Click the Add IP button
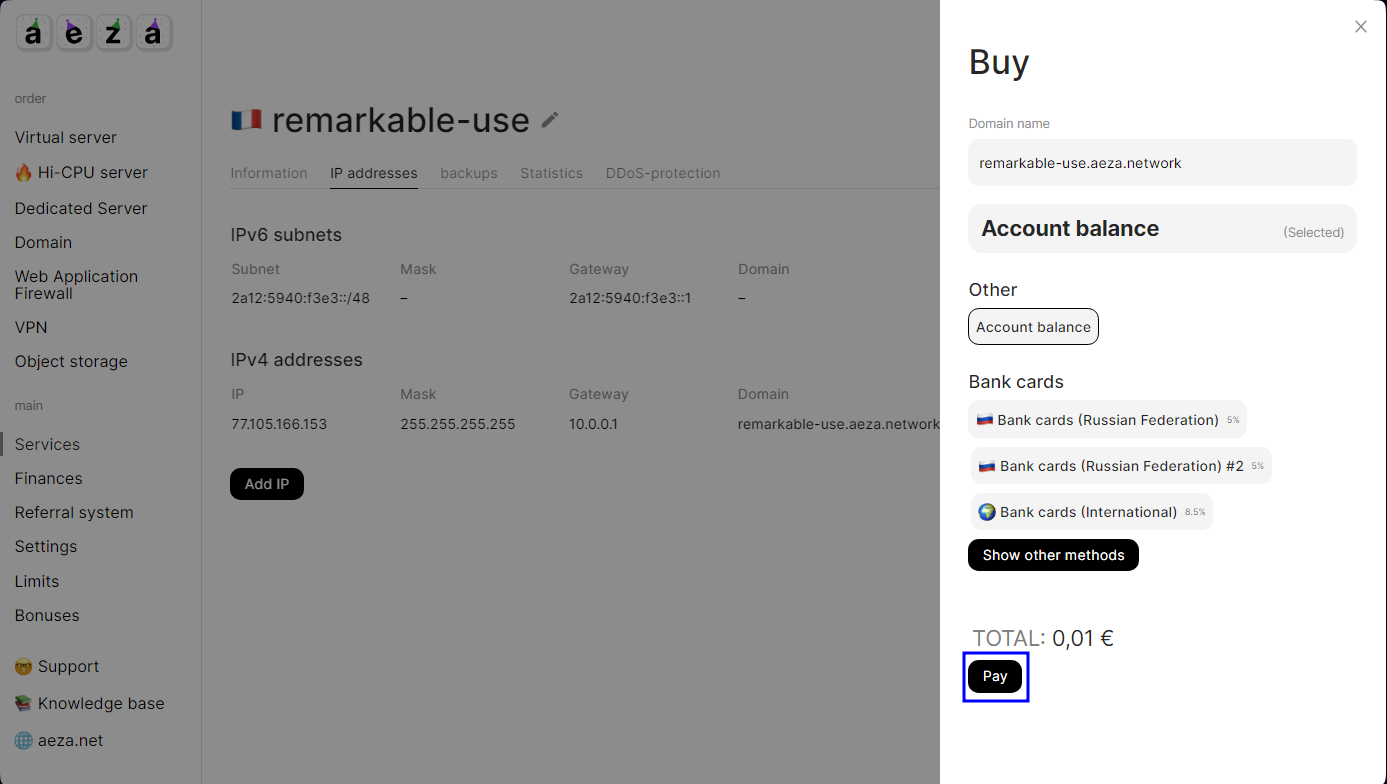The width and height of the screenshot is (1387, 784). [x=267, y=484]
